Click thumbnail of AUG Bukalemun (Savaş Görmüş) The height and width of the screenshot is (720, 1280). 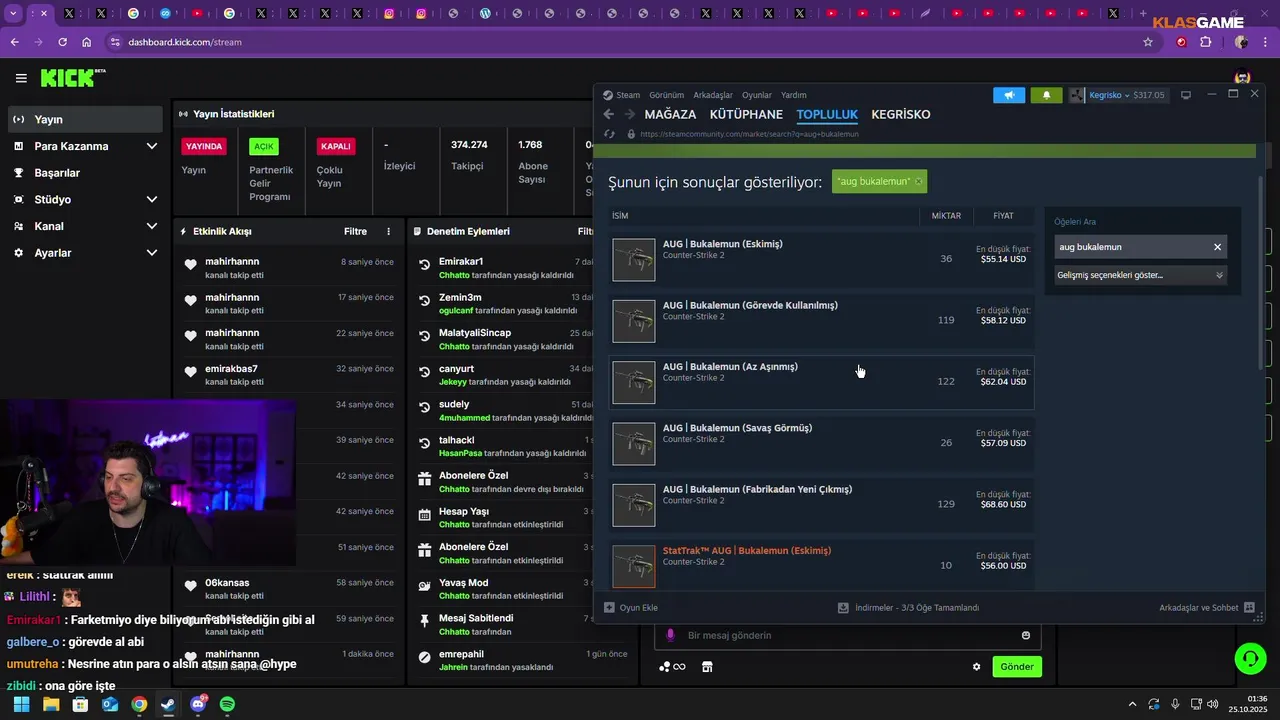tap(634, 444)
